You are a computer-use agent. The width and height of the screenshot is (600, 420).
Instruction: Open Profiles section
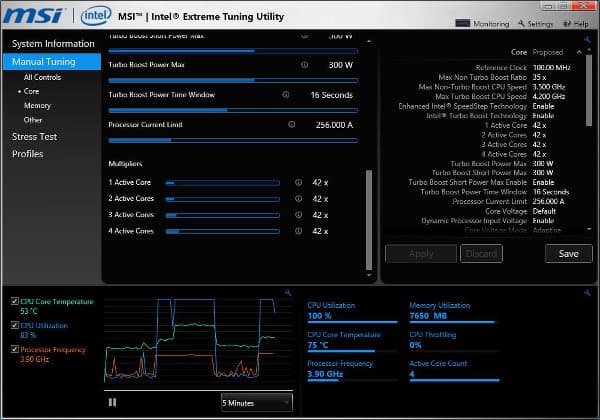[x=28, y=154]
